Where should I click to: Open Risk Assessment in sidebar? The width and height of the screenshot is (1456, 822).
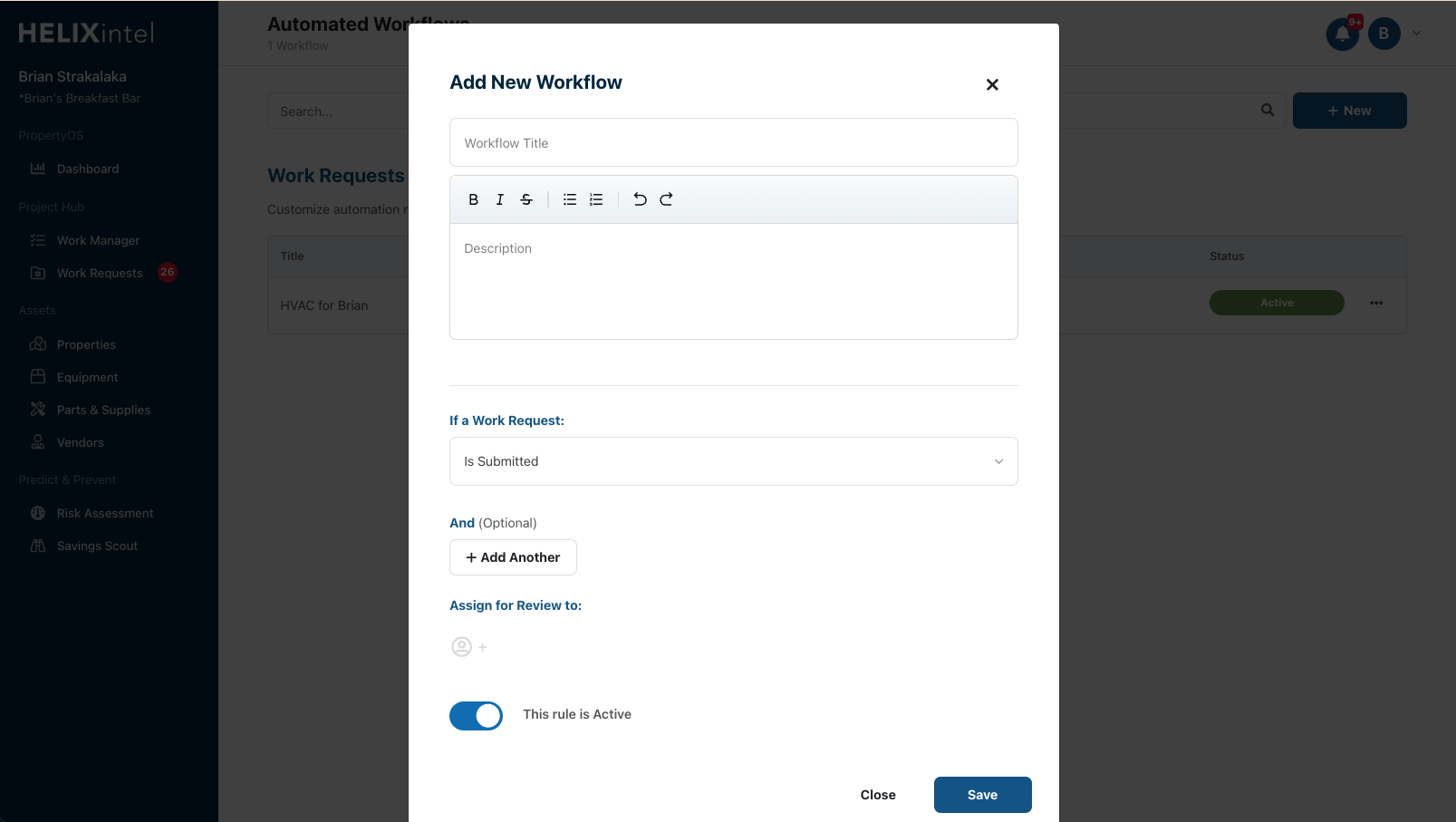pyautogui.click(x=105, y=513)
